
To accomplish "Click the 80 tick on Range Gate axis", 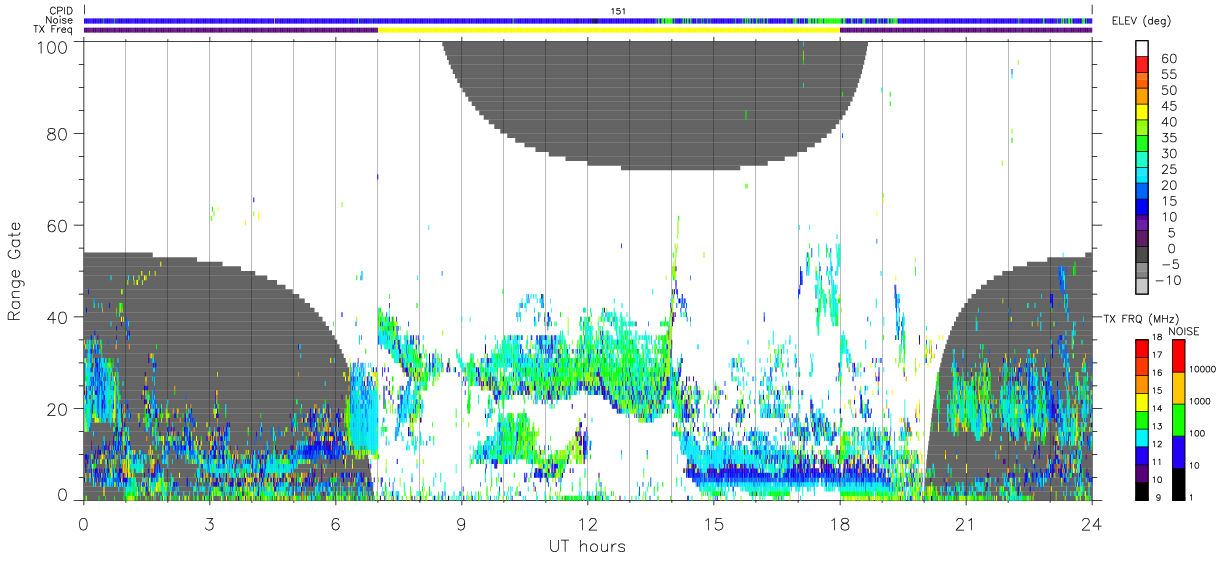I will coord(58,134).
